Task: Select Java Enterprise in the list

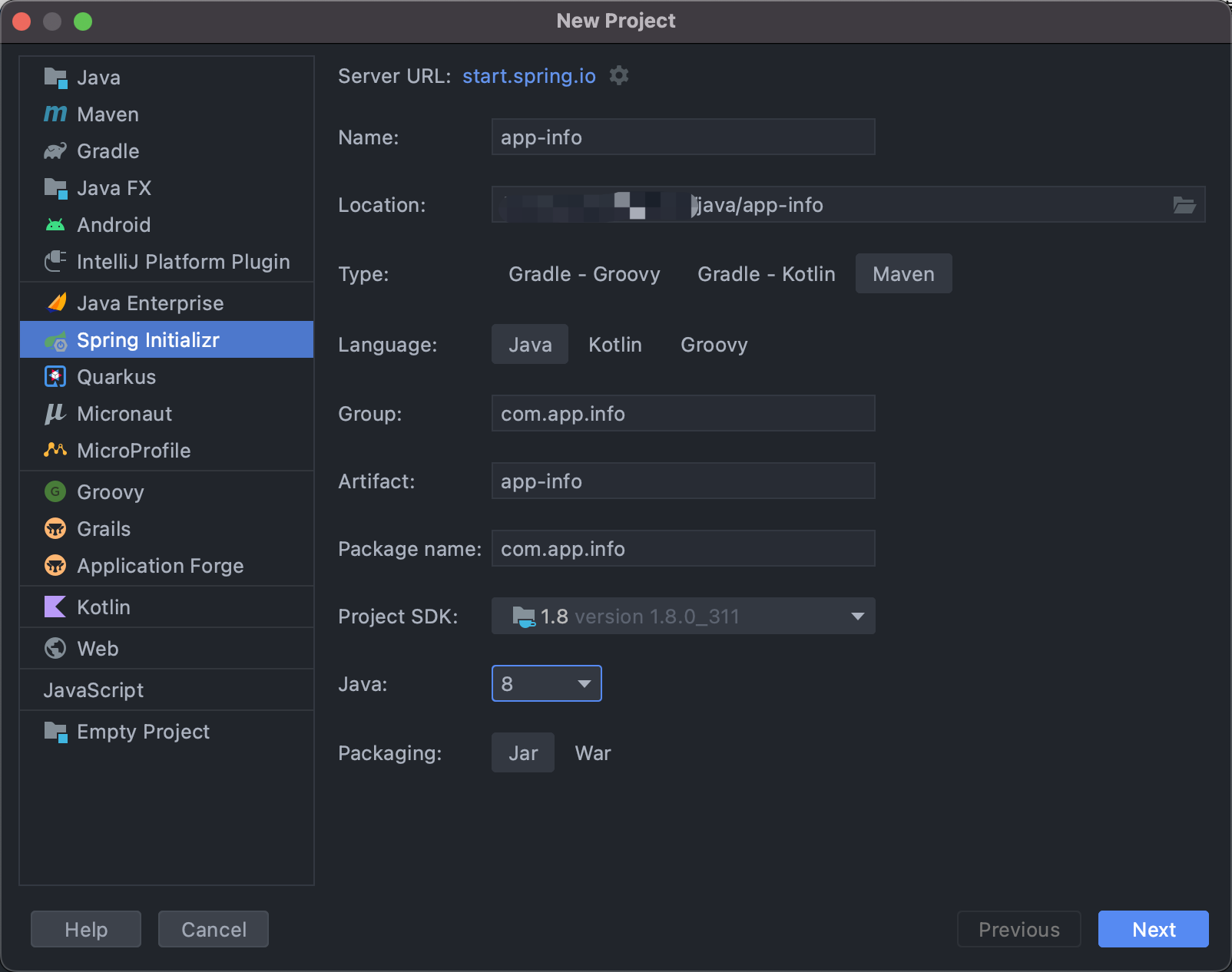Action: click(151, 303)
